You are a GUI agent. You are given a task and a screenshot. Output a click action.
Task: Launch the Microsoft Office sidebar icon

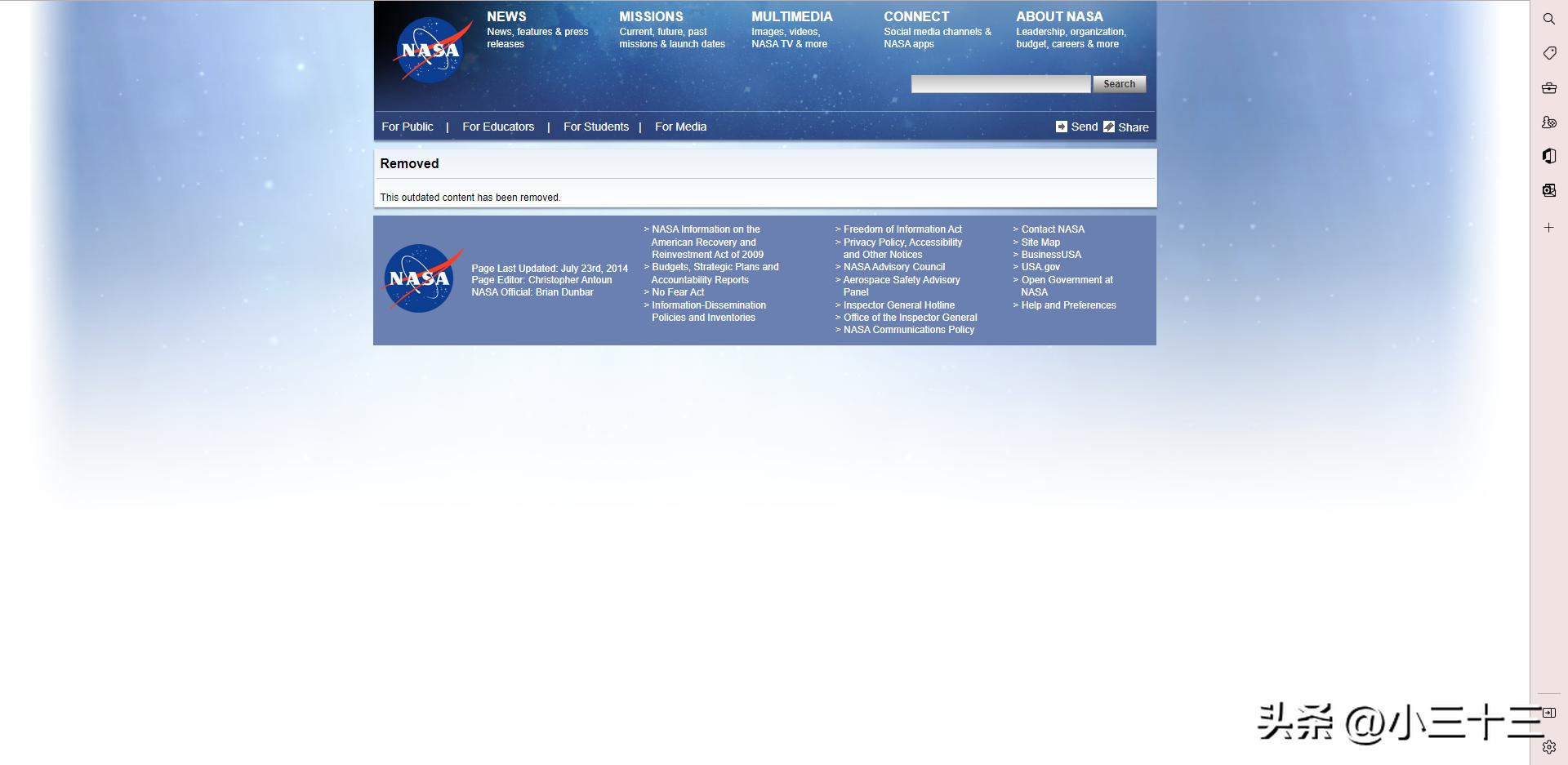1548,156
